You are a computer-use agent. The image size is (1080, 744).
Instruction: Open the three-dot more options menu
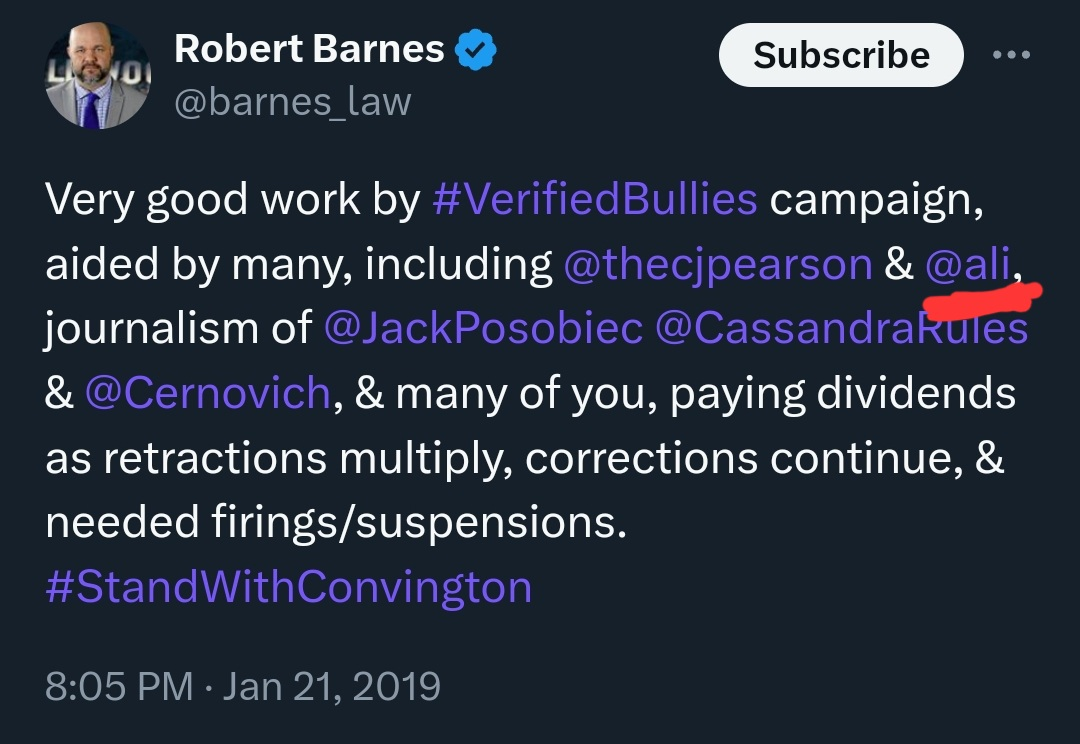pyautogui.click(x=1011, y=54)
